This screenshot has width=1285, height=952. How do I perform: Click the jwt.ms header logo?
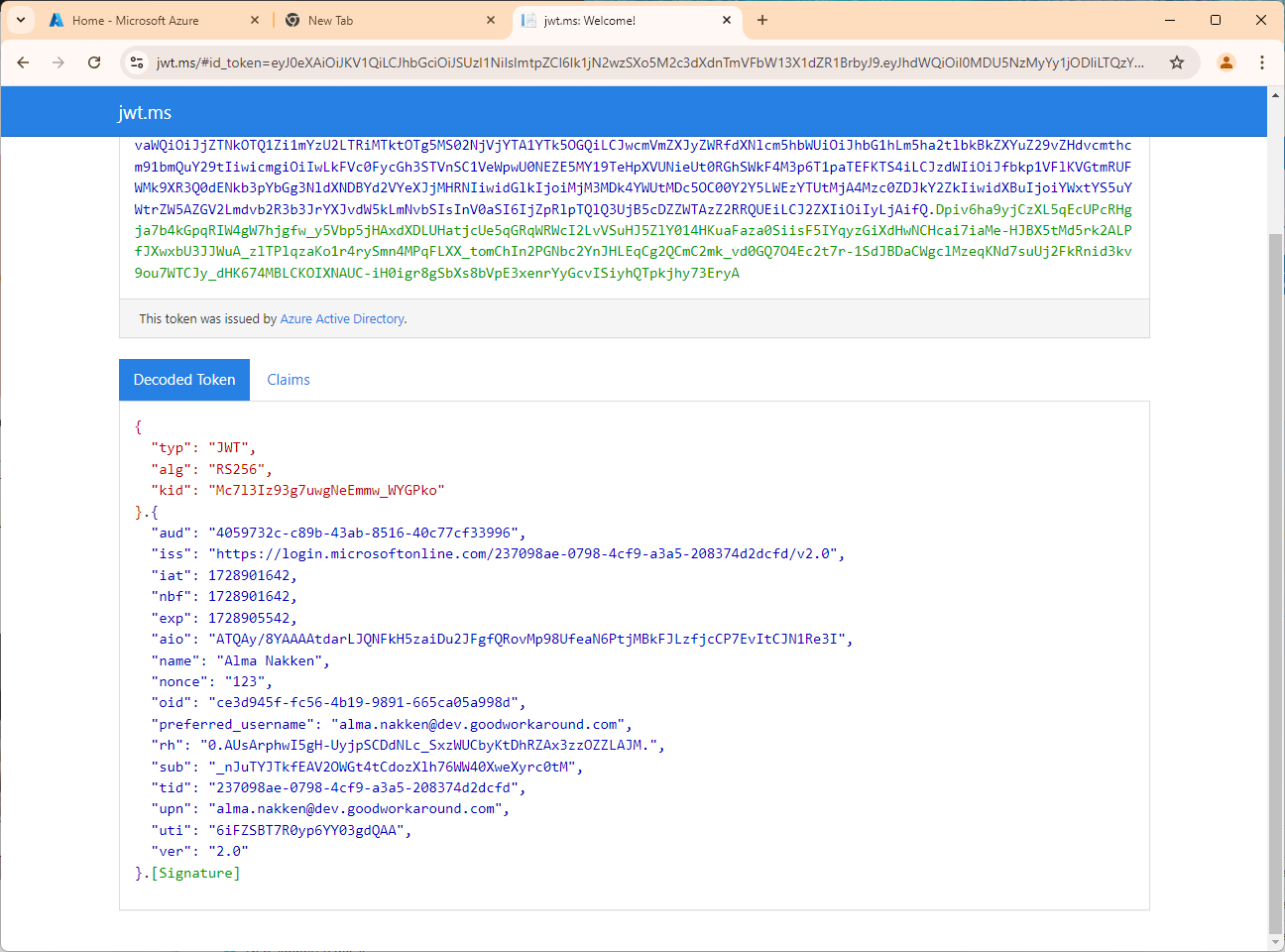point(145,112)
